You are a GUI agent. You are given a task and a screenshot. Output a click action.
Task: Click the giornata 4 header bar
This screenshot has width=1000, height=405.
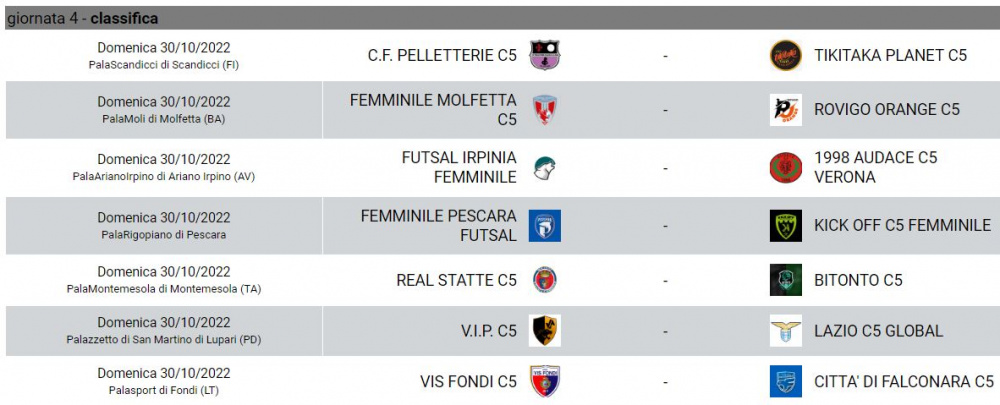pyautogui.click(x=500, y=18)
